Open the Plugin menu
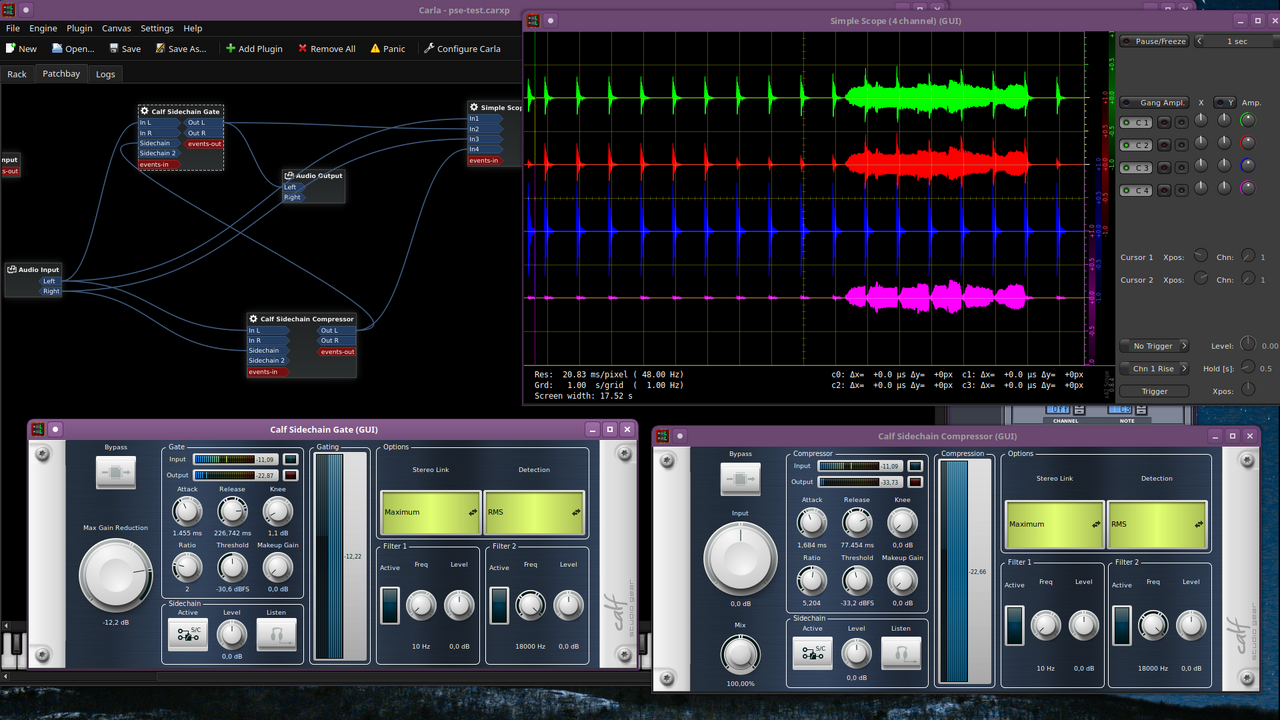Screen dimensions: 1280x720 (79, 28)
